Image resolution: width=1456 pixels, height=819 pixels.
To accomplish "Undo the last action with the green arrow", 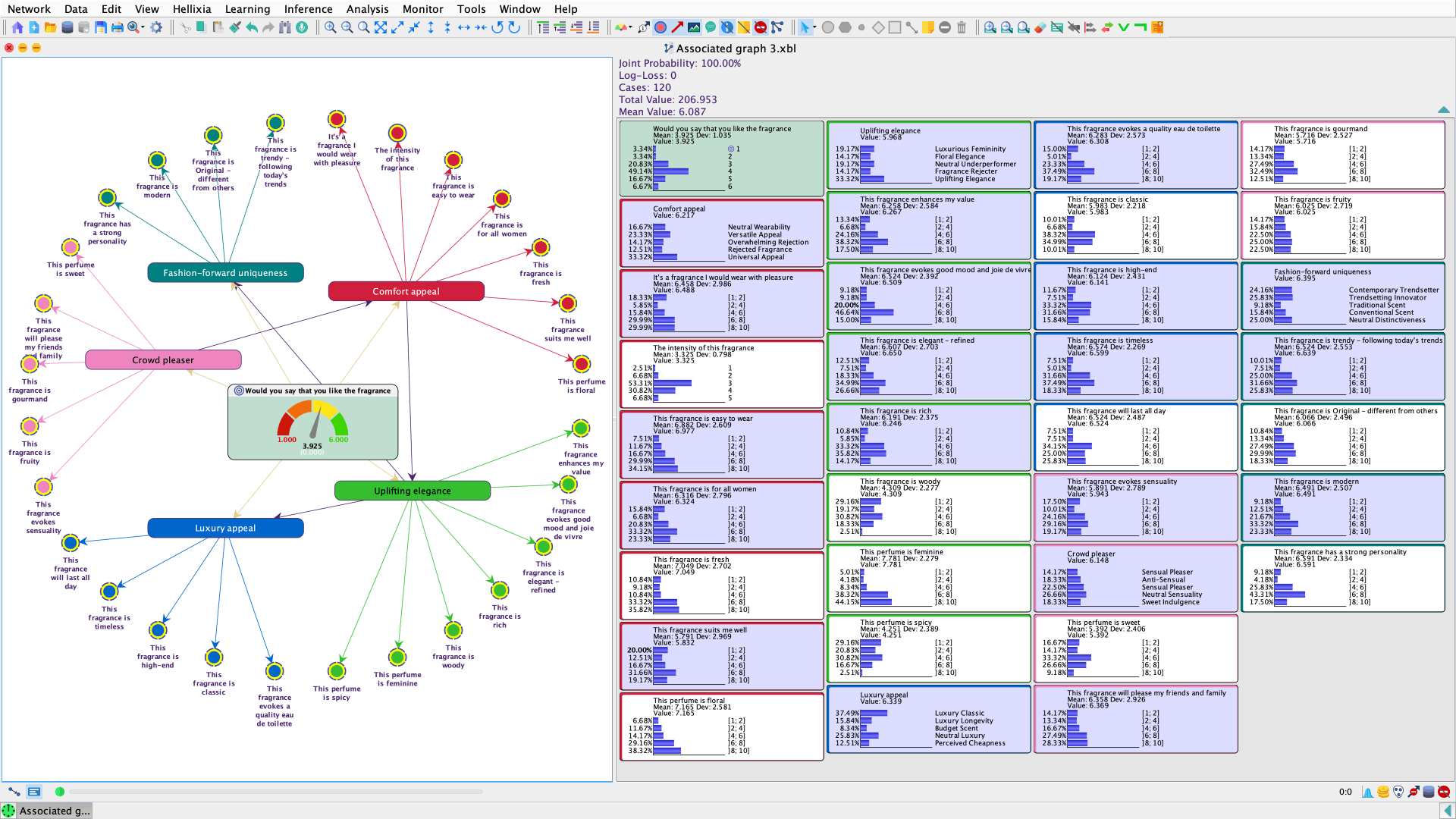I will point(252,27).
